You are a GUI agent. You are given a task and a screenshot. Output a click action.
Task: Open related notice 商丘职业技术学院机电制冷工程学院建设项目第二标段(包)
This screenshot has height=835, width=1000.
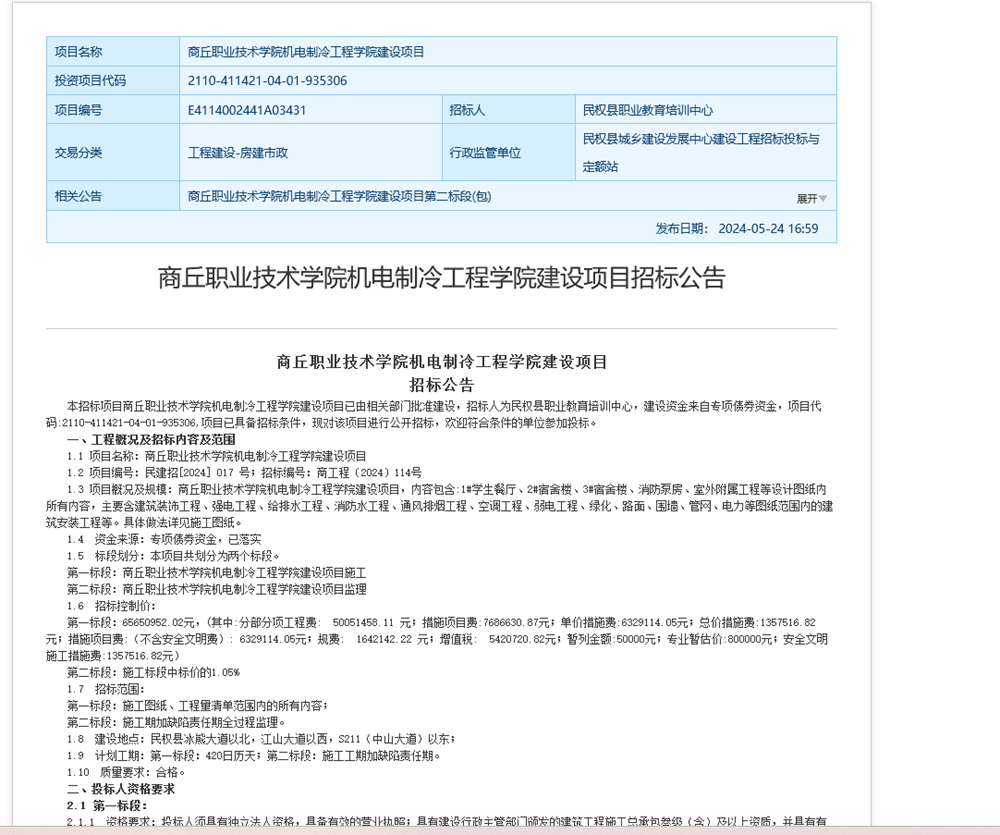[339, 196]
